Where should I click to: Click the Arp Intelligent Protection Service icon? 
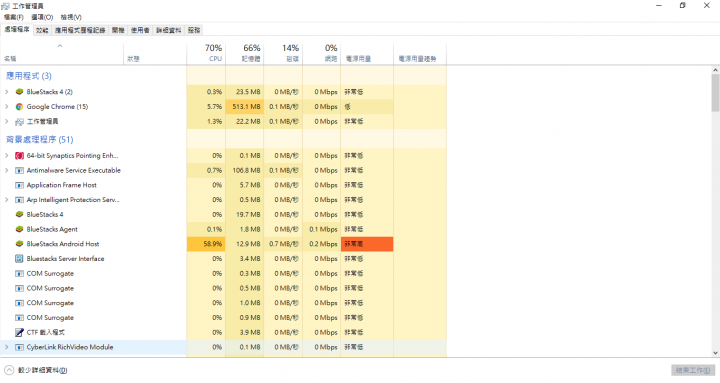coord(19,200)
